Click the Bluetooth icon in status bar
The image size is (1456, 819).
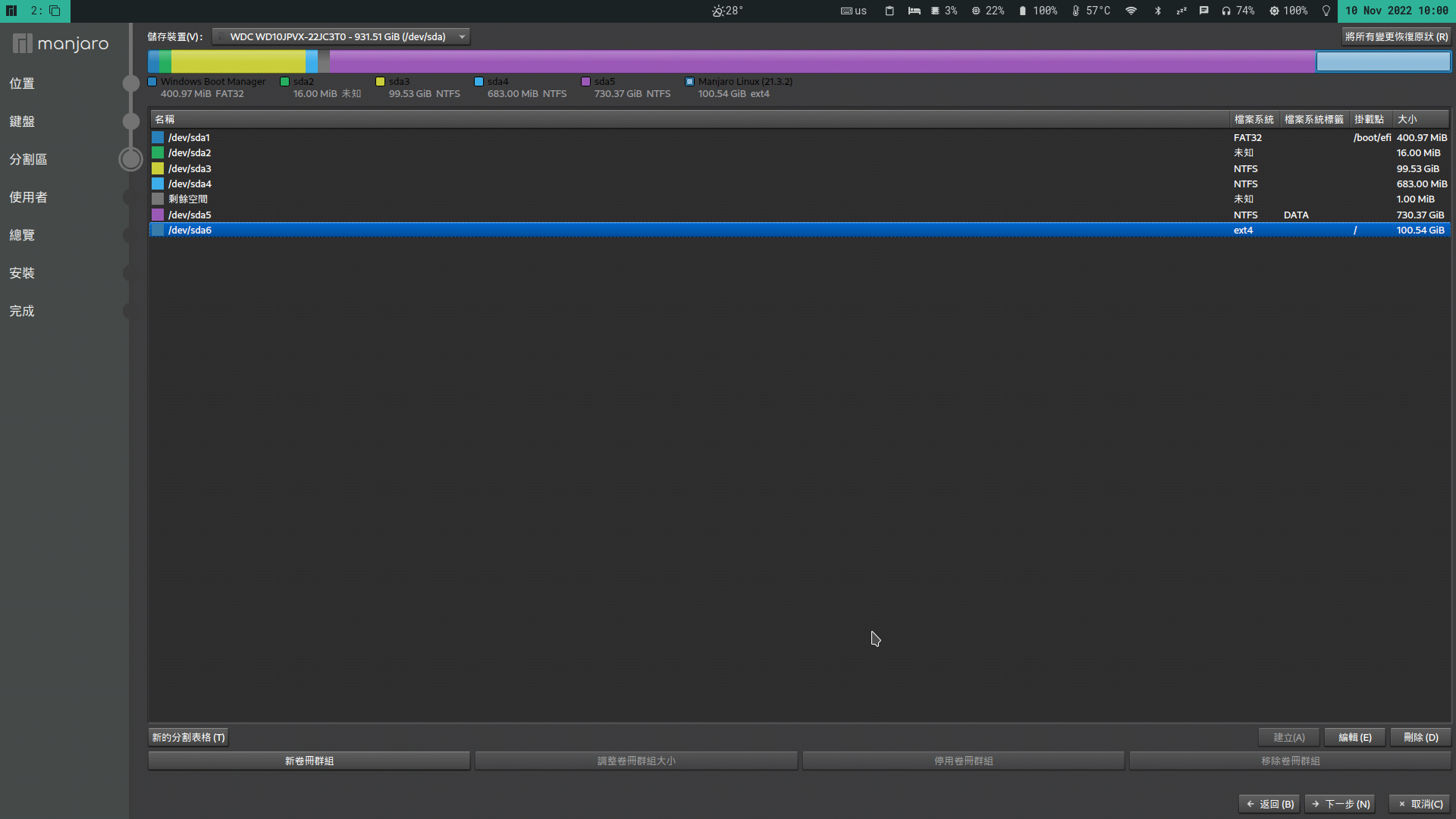pos(1158,11)
